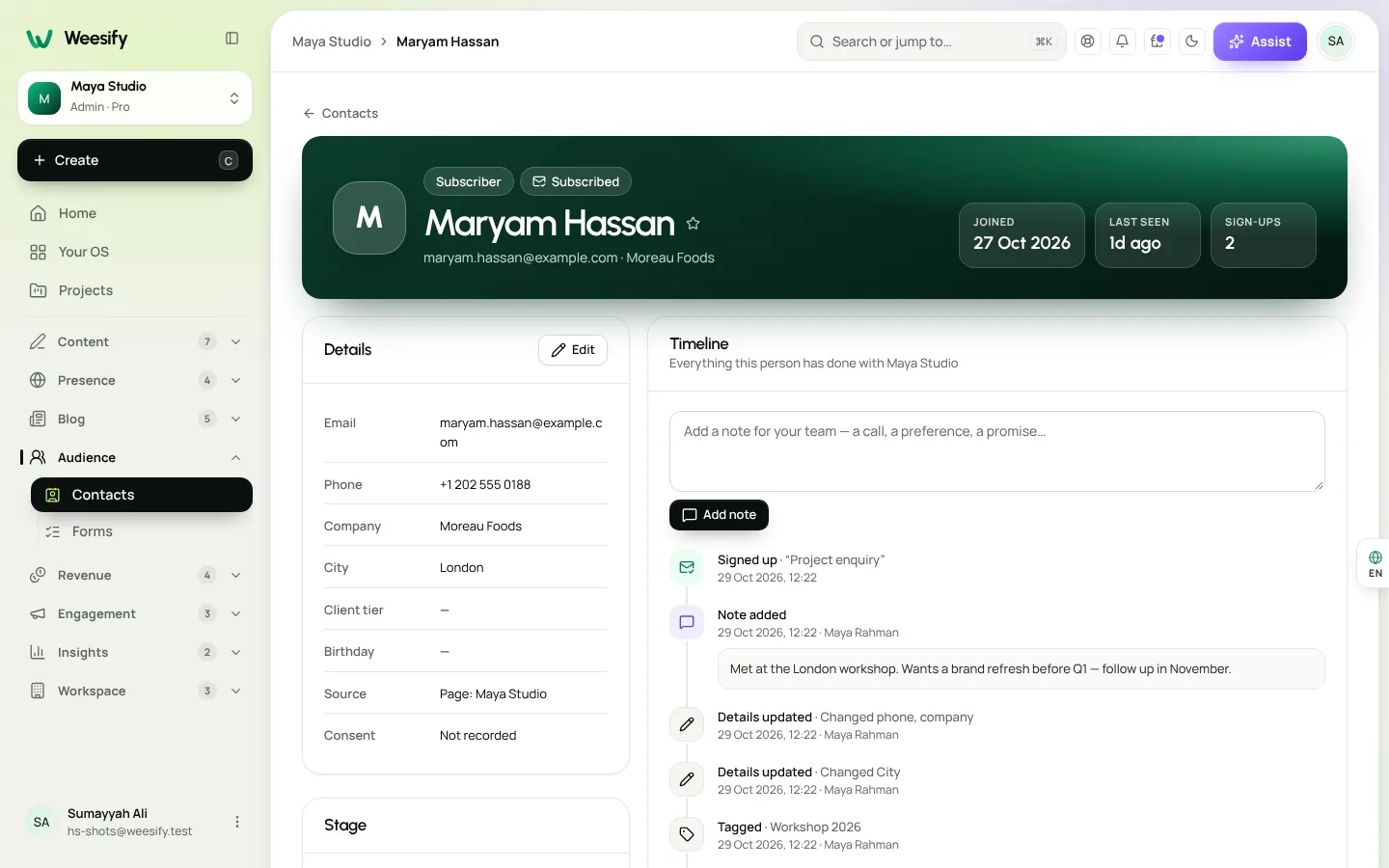Expand the Insights section chevron
The image size is (1389, 868).
(x=235, y=652)
